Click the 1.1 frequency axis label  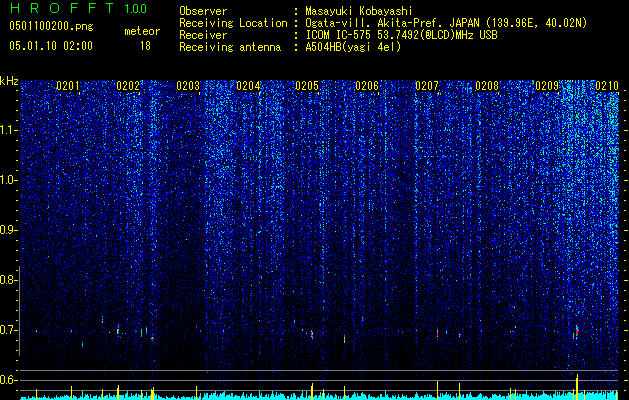[x=8, y=130]
